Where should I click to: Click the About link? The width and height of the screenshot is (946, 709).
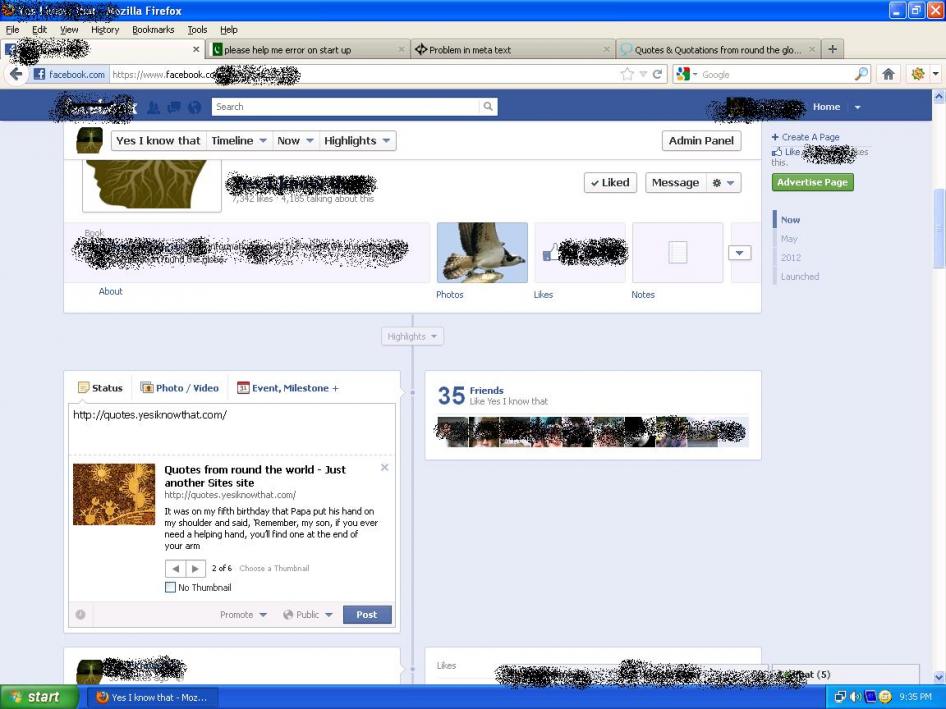coord(110,291)
